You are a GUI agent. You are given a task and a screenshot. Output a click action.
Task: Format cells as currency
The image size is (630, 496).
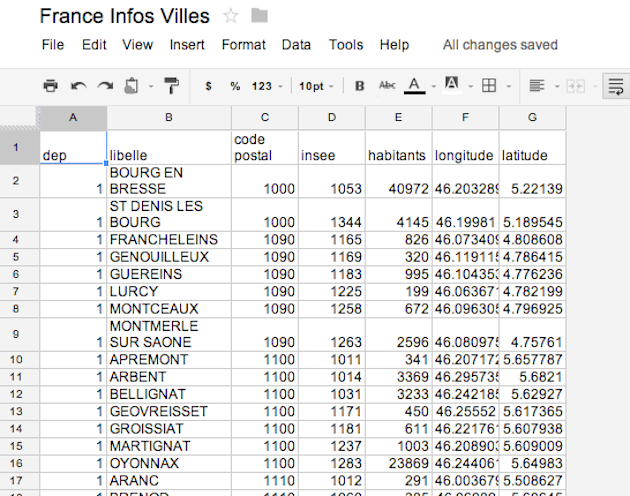click(x=208, y=86)
